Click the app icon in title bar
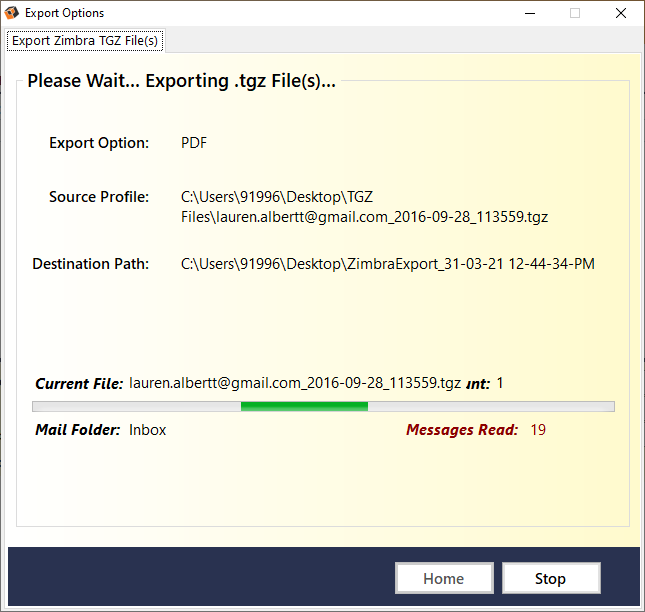The height and width of the screenshot is (612, 645). click(x=12, y=13)
